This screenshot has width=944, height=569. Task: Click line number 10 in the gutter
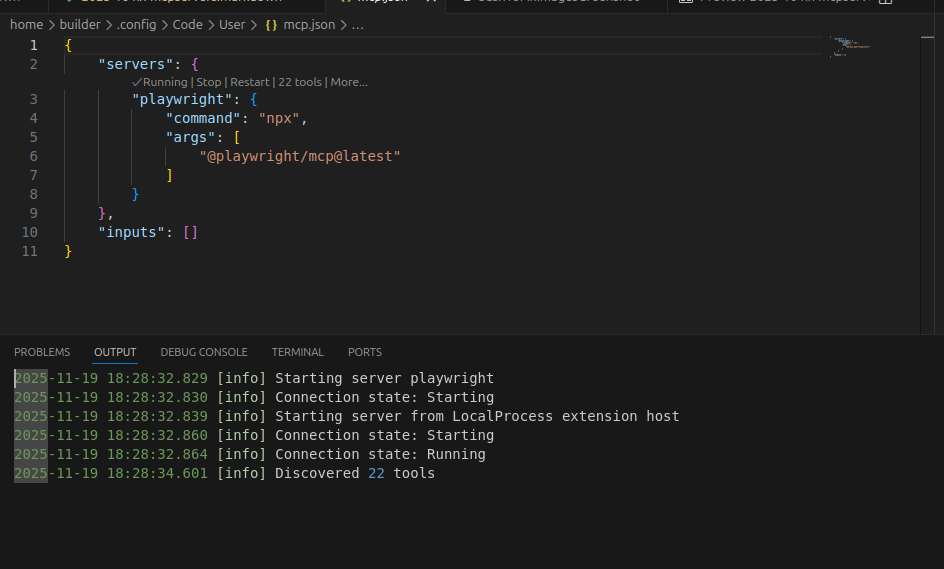tap(30, 232)
